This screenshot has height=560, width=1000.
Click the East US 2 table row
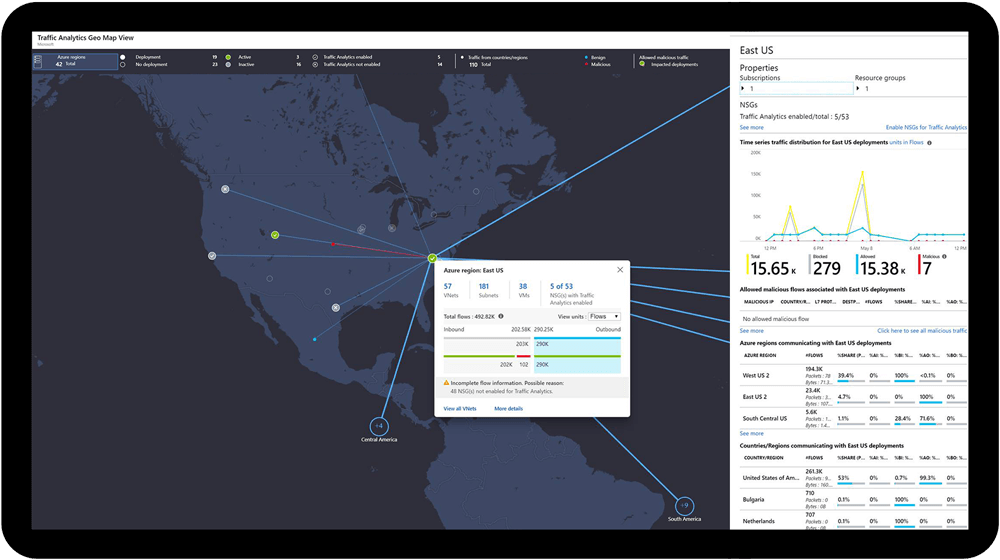[853, 397]
